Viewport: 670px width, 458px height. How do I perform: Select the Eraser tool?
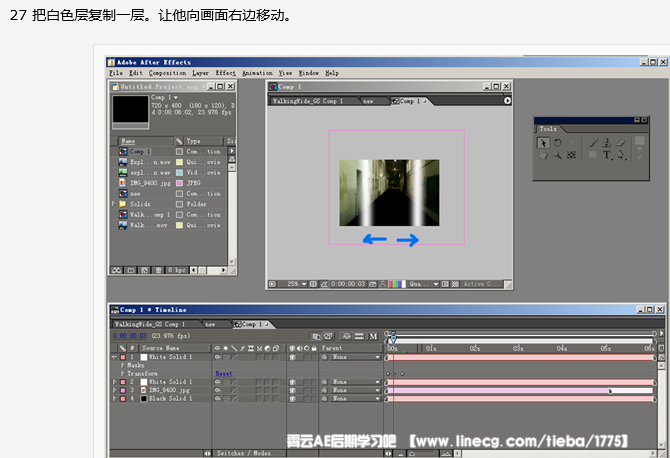(x=621, y=143)
